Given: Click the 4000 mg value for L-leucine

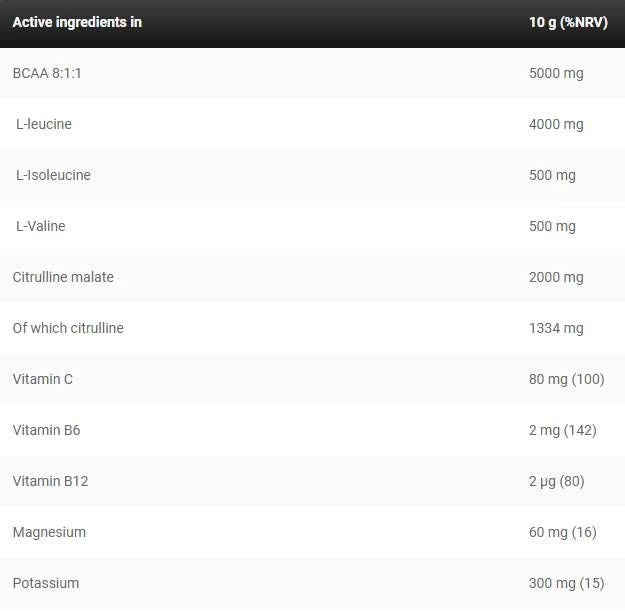Looking at the screenshot, I should (x=556, y=124).
